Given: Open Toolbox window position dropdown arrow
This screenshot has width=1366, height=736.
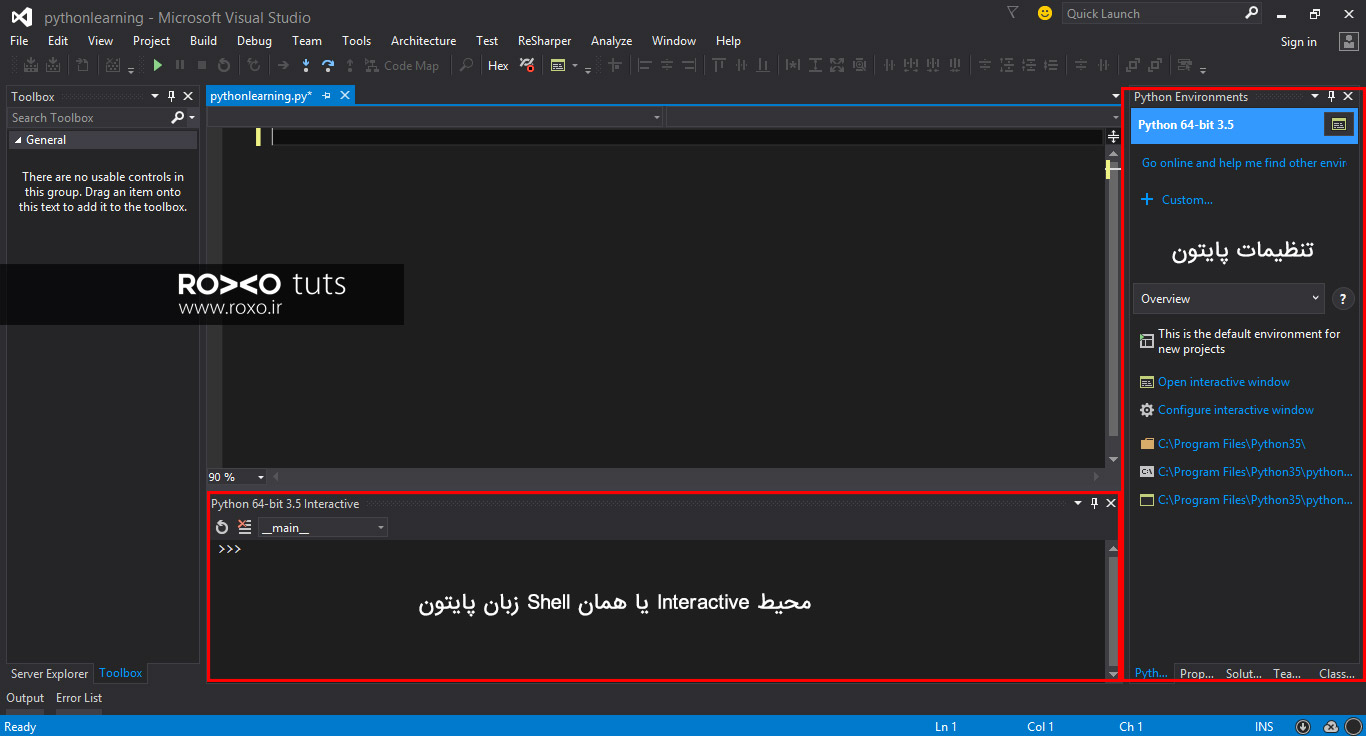Looking at the screenshot, I should pyautogui.click(x=155, y=96).
